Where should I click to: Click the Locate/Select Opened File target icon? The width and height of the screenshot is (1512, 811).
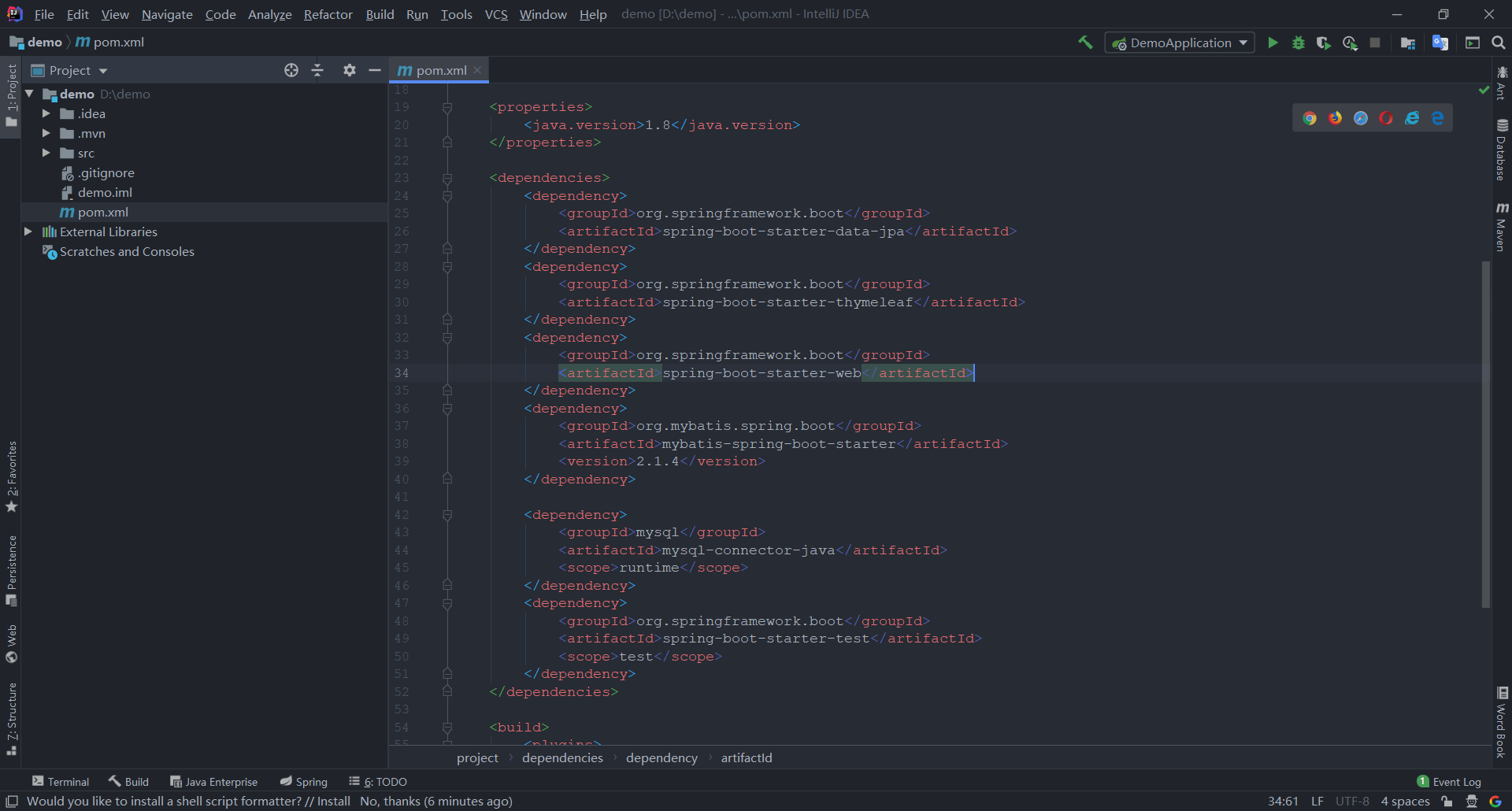pyautogui.click(x=291, y=70)
